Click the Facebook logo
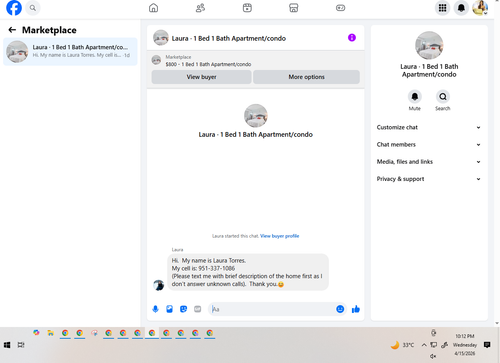This screenshot has width=500, height=363. [x=14, y=8]
